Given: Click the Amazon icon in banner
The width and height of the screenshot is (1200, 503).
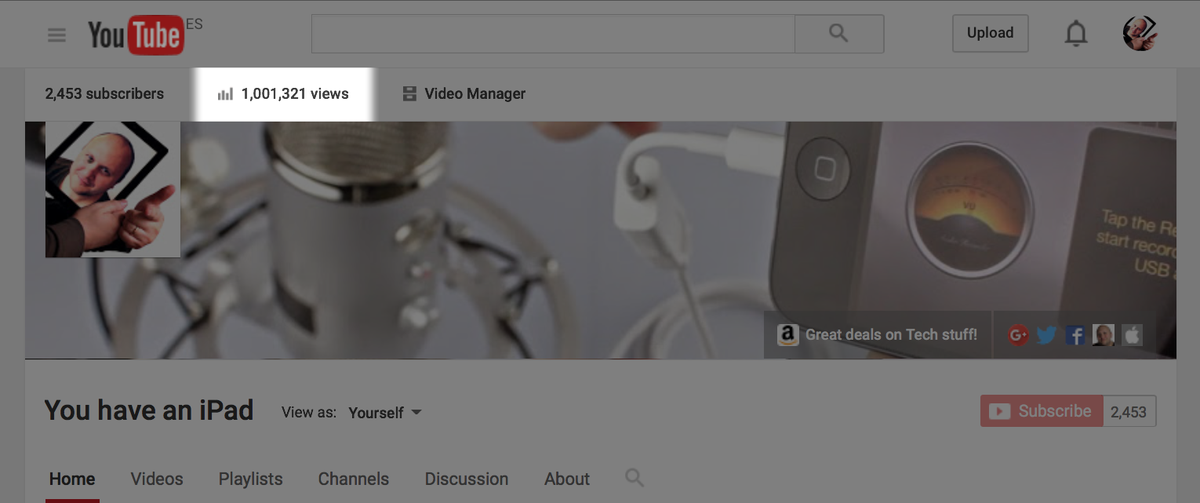Looking at the screenshot, I should [788, 335].
